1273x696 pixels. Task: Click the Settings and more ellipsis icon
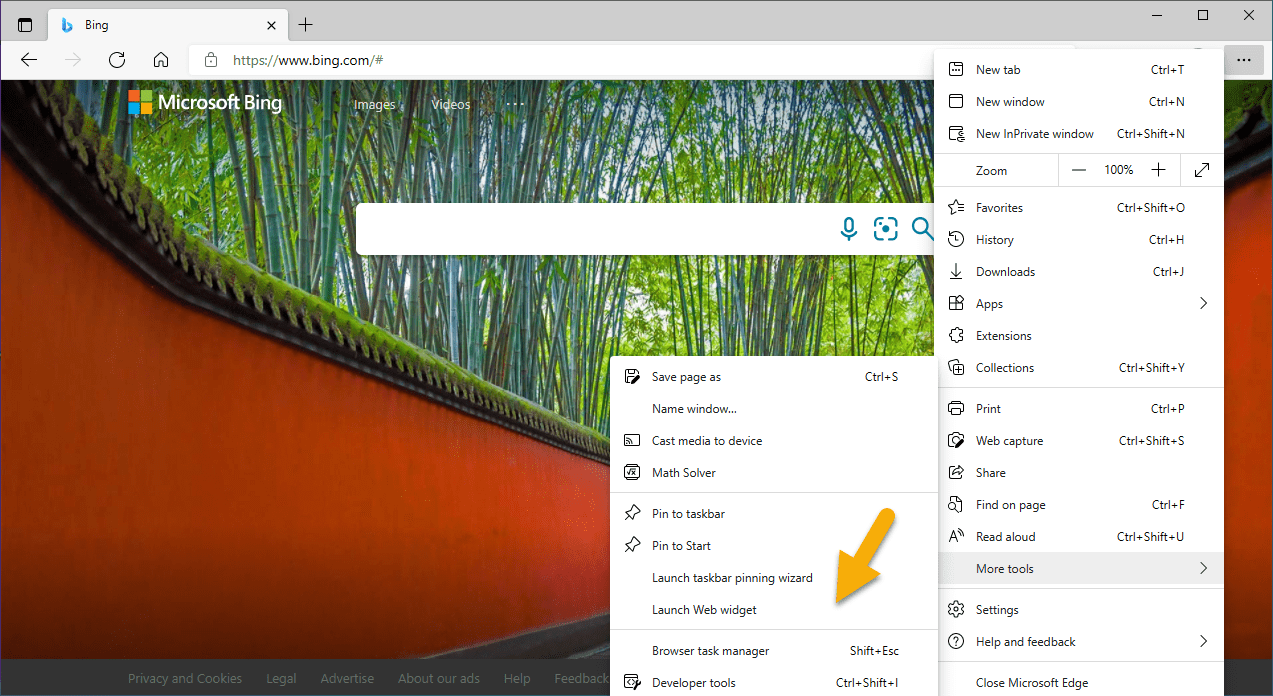click(x=1244, y=59)
